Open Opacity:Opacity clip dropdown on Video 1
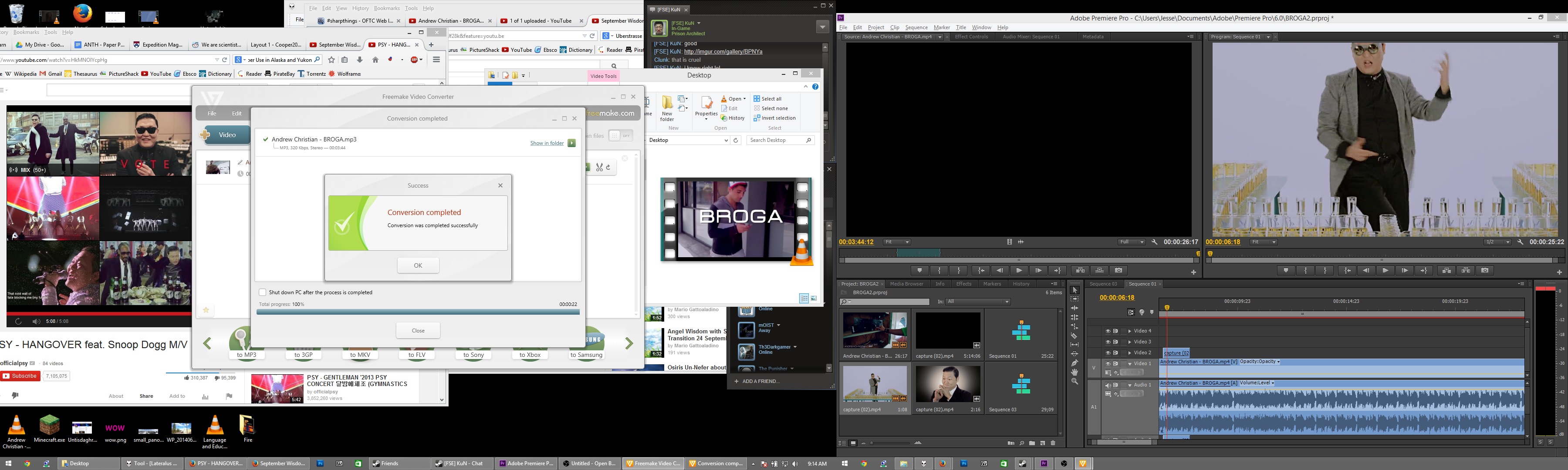 [1259, 362]
